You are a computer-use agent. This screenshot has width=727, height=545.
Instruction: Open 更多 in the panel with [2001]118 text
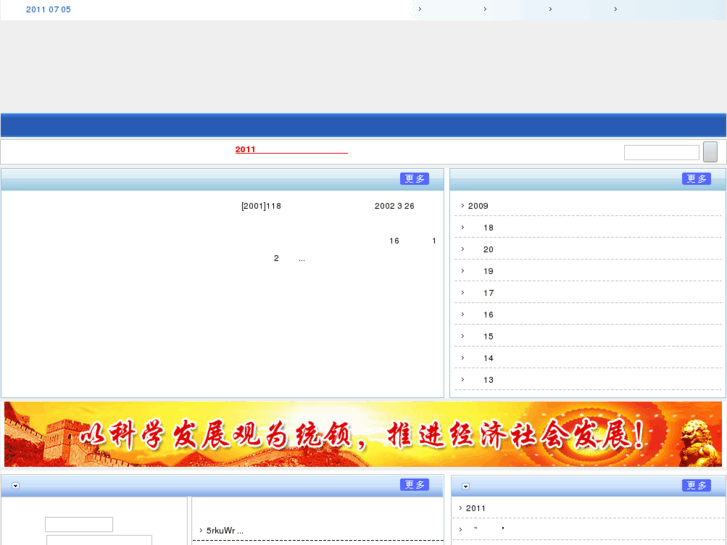click(x=415, y=179)
